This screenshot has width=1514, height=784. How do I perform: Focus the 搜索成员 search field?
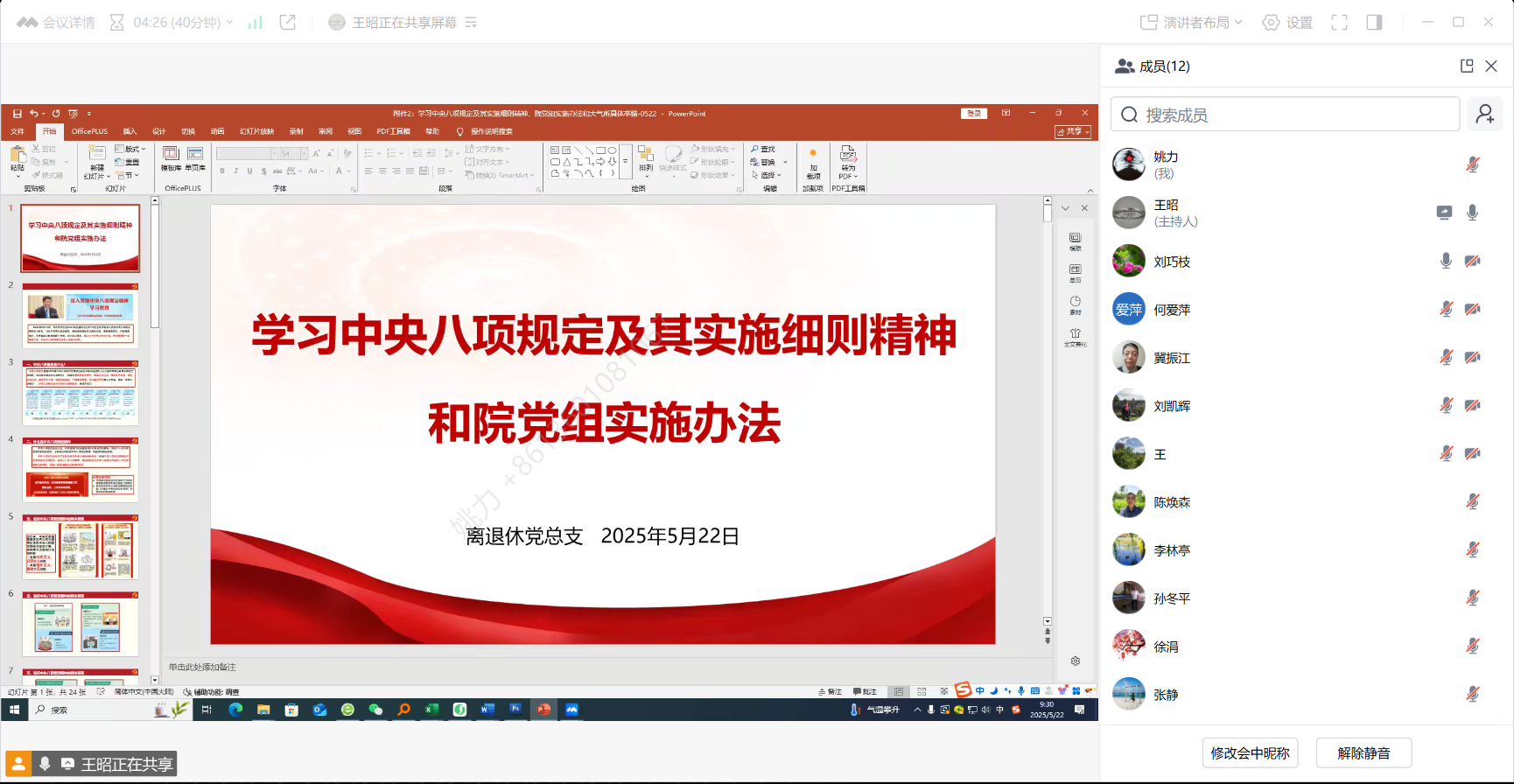(1285, 115)
